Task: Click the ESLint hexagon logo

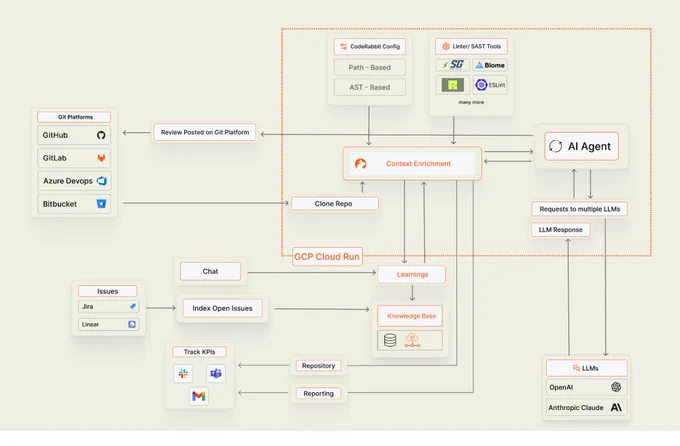Action: [x=481, y=85]
